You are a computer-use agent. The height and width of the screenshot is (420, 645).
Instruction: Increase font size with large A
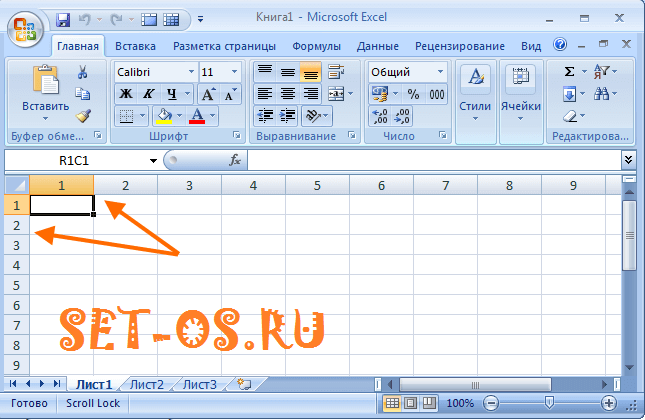point(208,94)
